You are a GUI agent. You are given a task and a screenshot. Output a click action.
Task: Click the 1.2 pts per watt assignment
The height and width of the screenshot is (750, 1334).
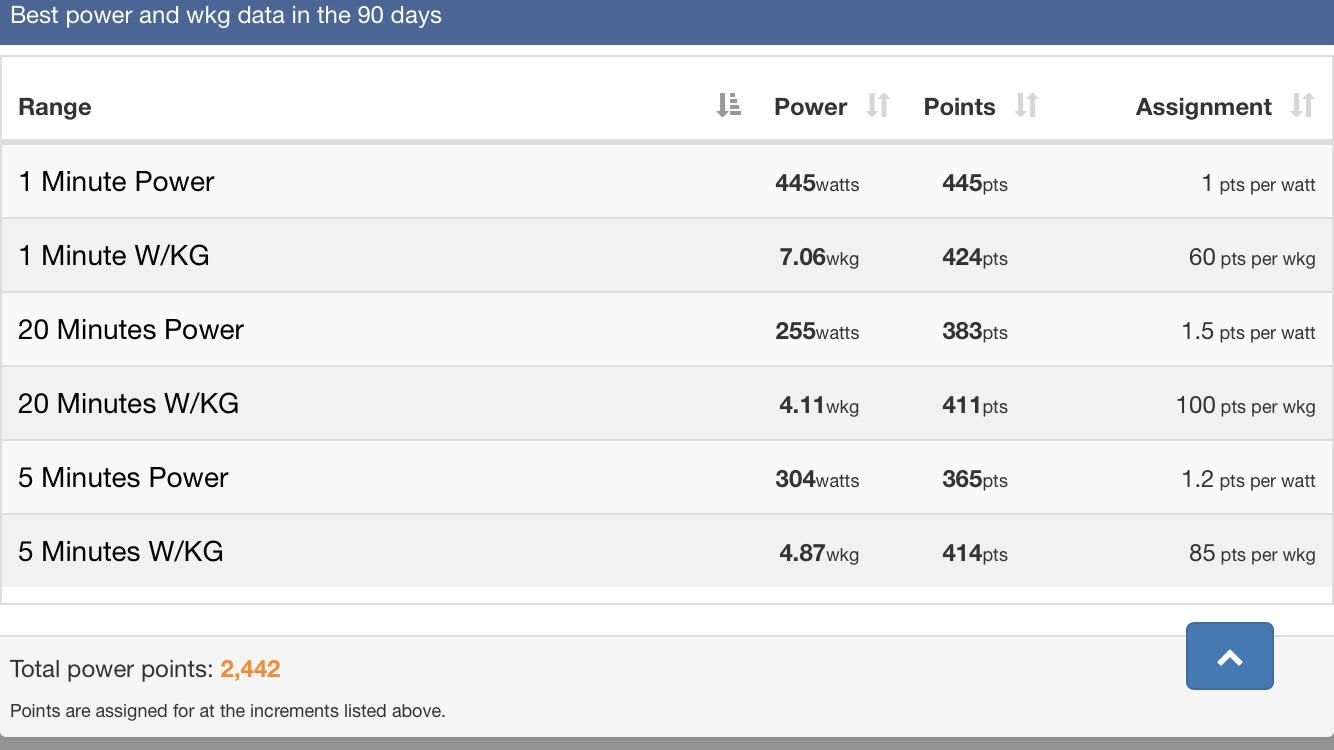pyautogui.click(x=1249, y=480)
